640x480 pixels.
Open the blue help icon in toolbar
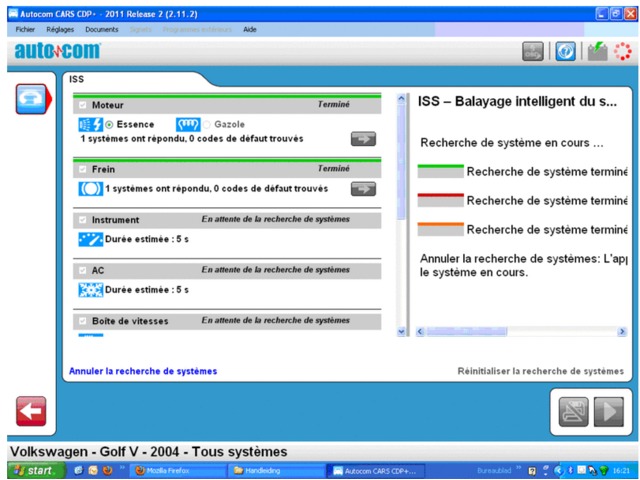coord(565,52)
